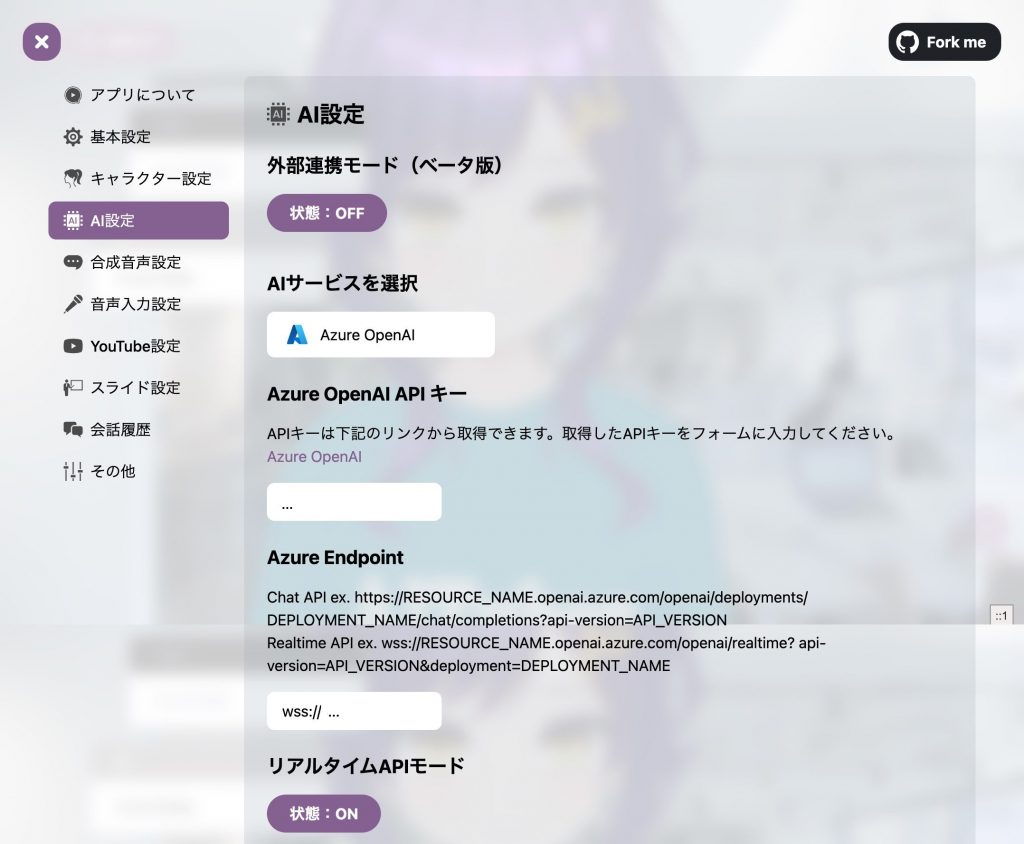The height and width of the screenshot is (844, 1024).
Task: Click the GitHub octocat icon
Action: (907, 42)
